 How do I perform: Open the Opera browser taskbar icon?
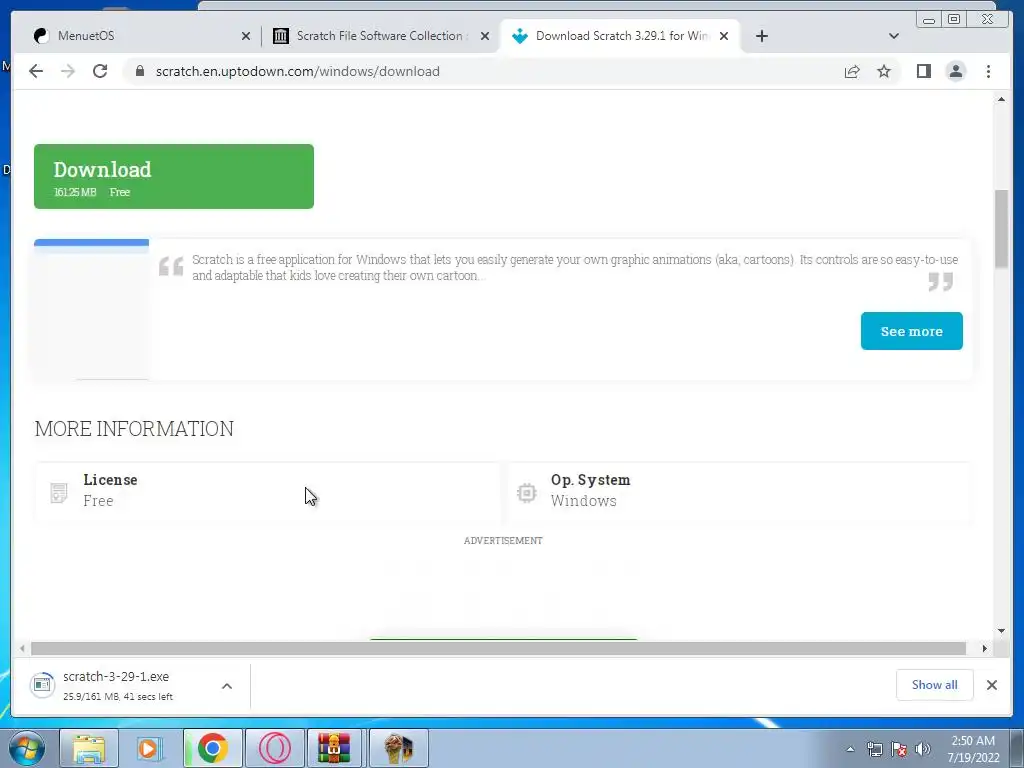(x=274, y=748)
